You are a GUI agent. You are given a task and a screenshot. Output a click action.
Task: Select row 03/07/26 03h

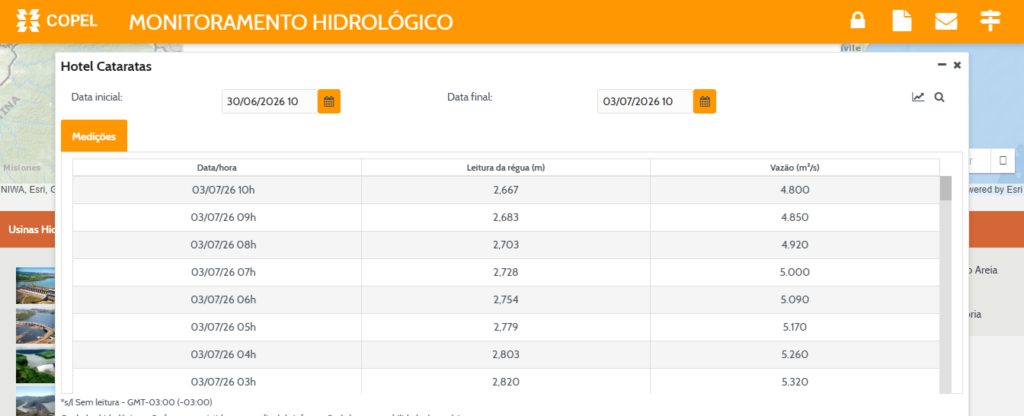tap(506, 381)
